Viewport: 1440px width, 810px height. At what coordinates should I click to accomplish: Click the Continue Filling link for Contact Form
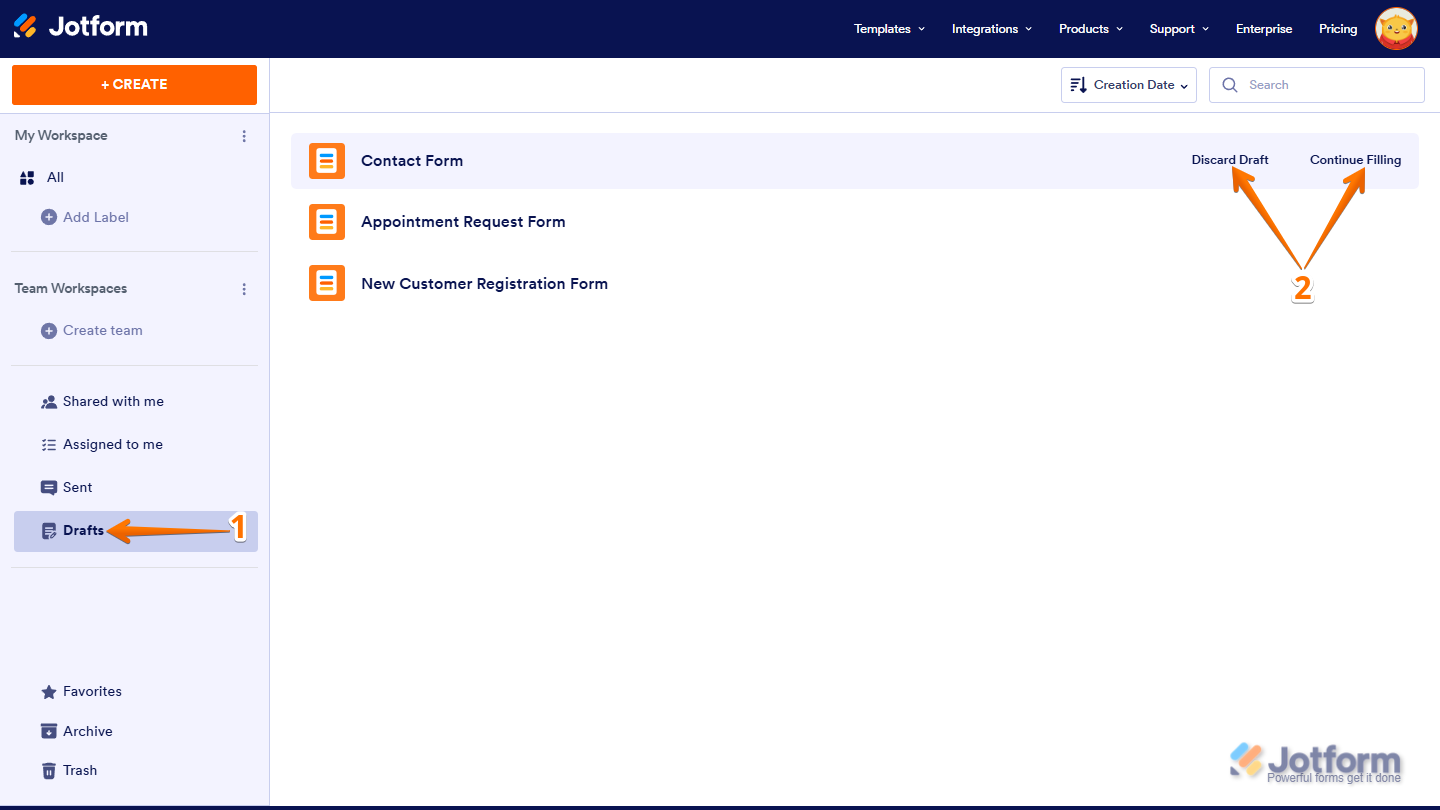[1355, 159]
